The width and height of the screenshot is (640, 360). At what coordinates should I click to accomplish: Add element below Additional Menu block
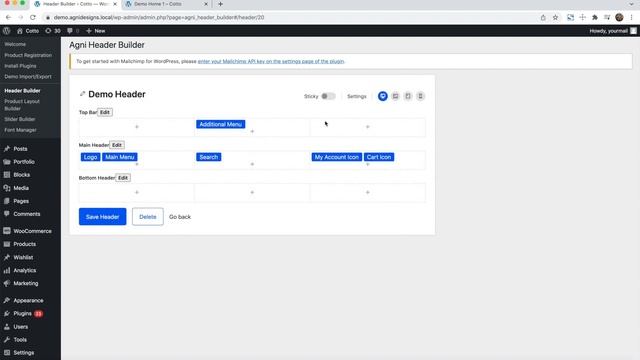pyautogui.click(x=252, y=131)
